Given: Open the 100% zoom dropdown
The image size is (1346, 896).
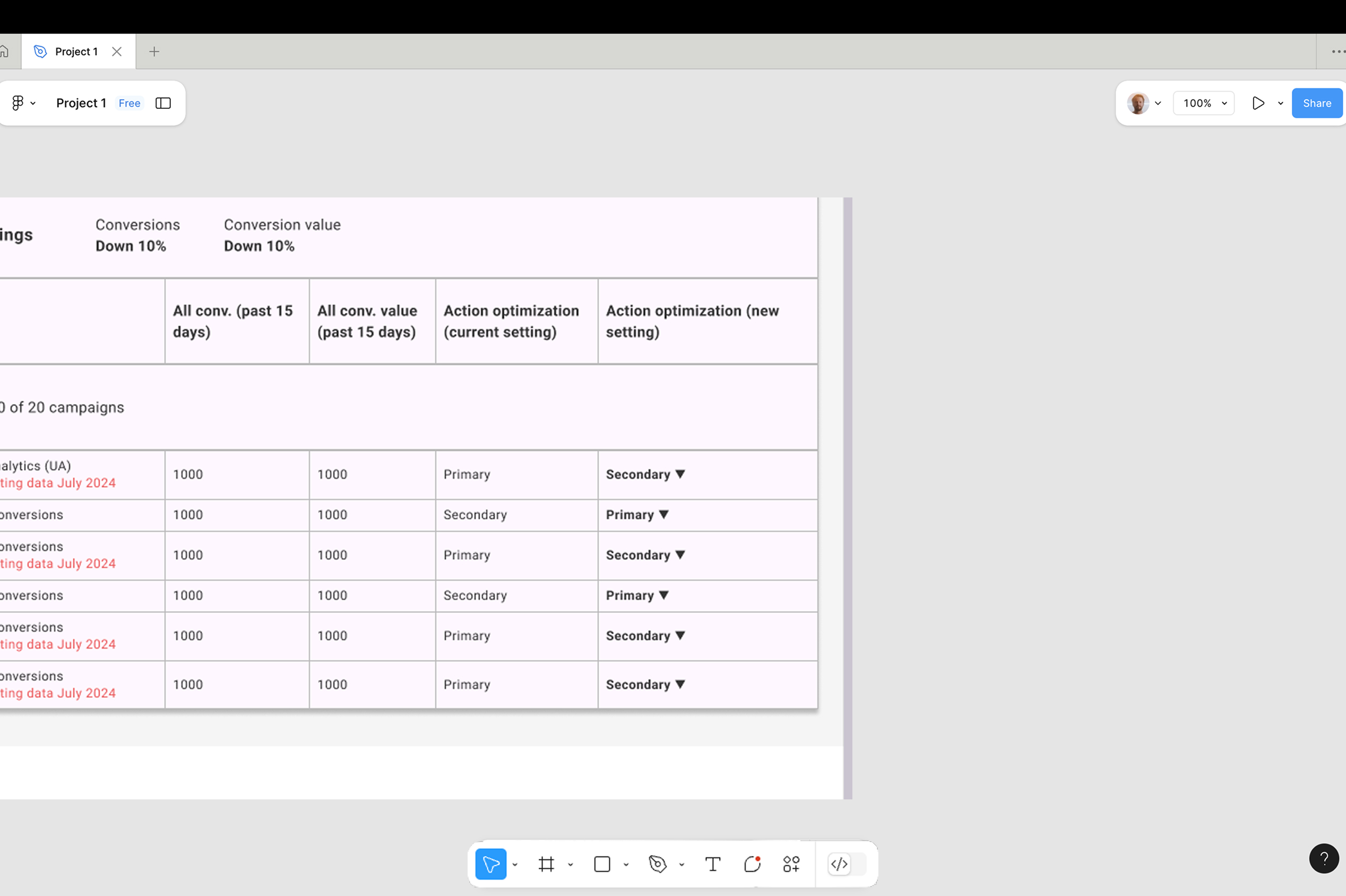Looking at the screenshot, I should tap(1204, 103).
